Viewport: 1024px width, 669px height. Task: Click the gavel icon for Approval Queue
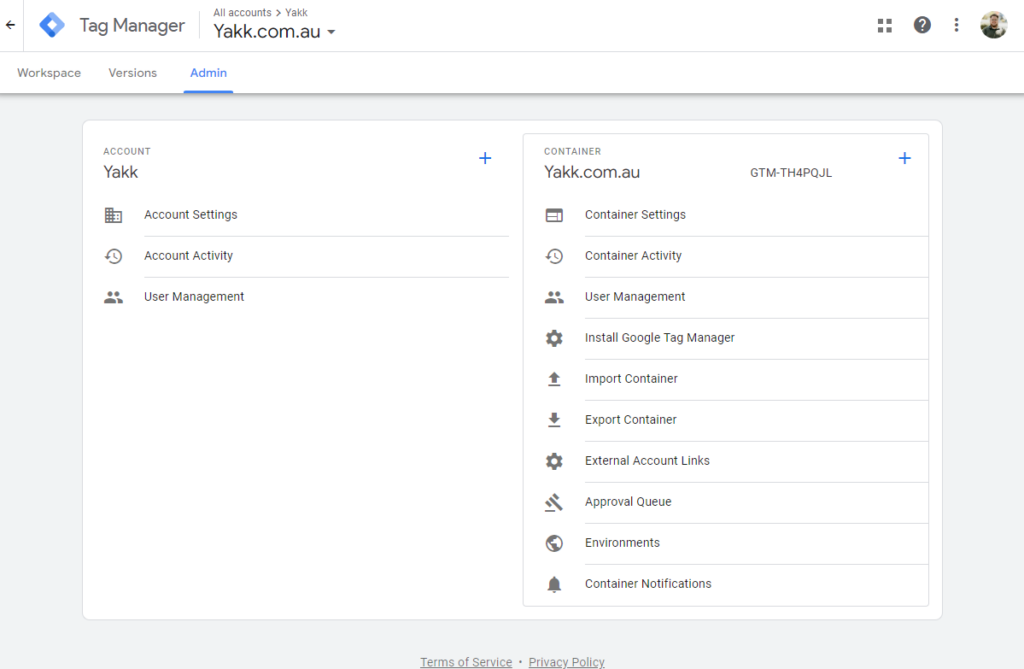click(x=554, y=502)
